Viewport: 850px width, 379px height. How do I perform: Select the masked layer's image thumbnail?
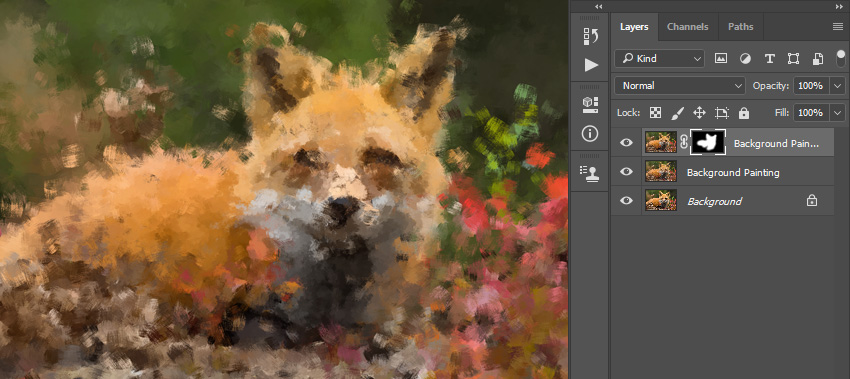point(661,142)
